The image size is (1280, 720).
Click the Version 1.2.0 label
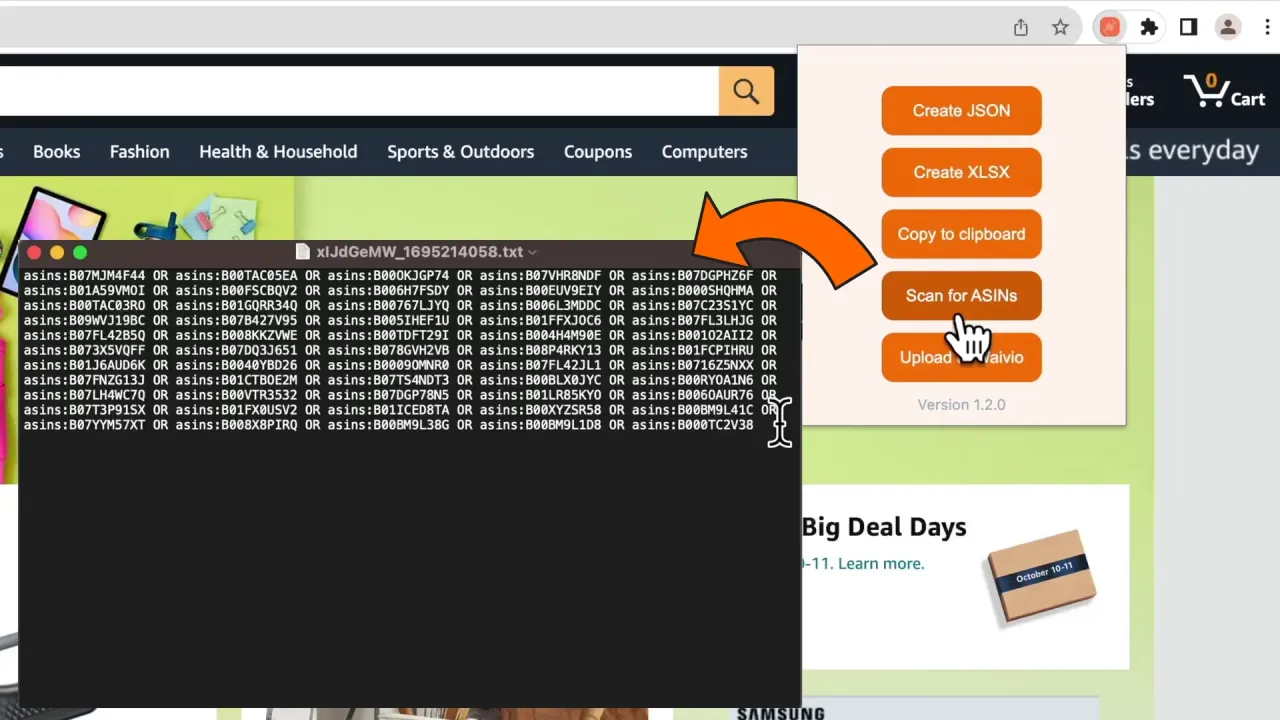pos(961,405)
